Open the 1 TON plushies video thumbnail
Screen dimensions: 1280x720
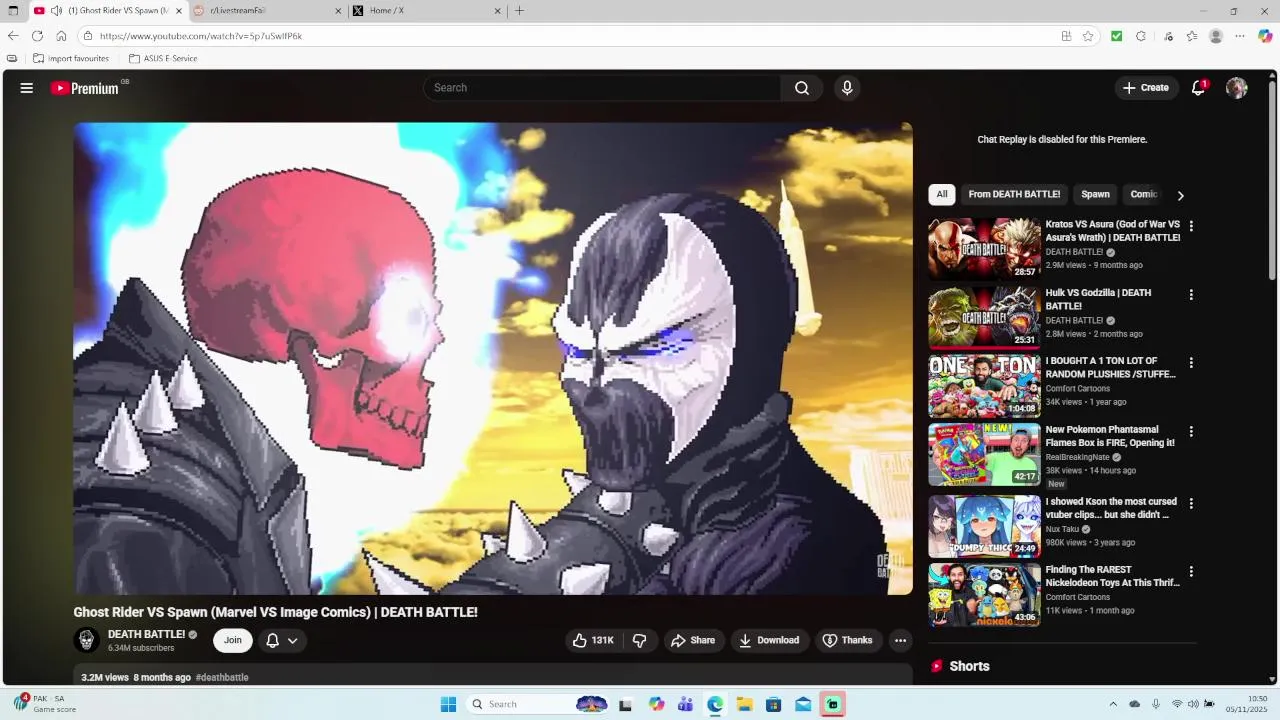[x=984, y=386]
